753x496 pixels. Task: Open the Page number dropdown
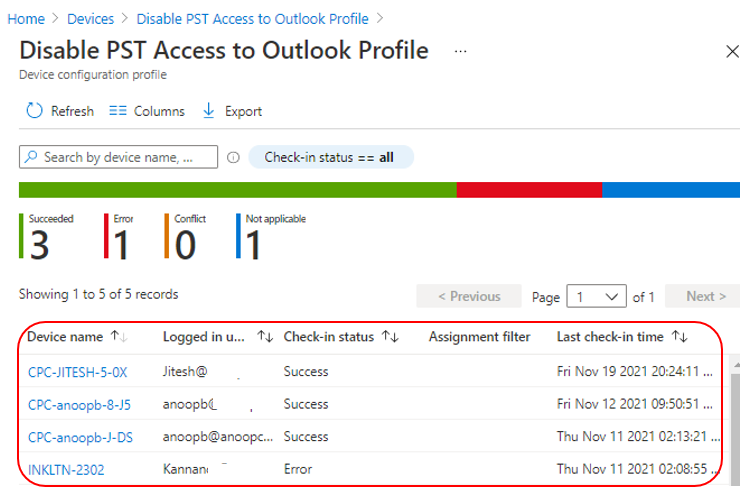click(x=596, y=296)
